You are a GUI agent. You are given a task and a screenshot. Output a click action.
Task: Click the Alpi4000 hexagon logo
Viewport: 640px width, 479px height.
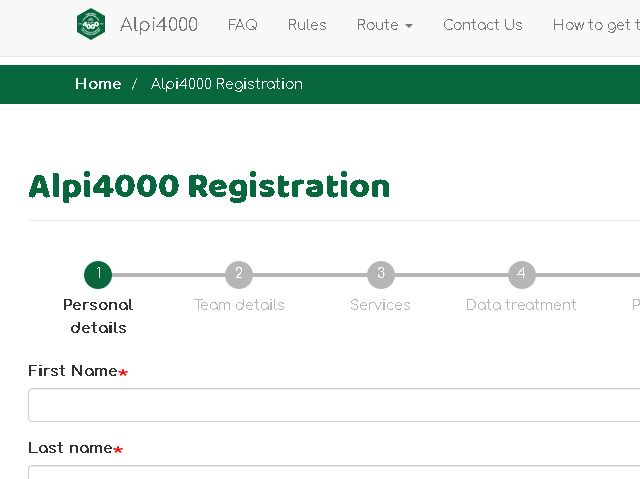click(x=91, y=24)
